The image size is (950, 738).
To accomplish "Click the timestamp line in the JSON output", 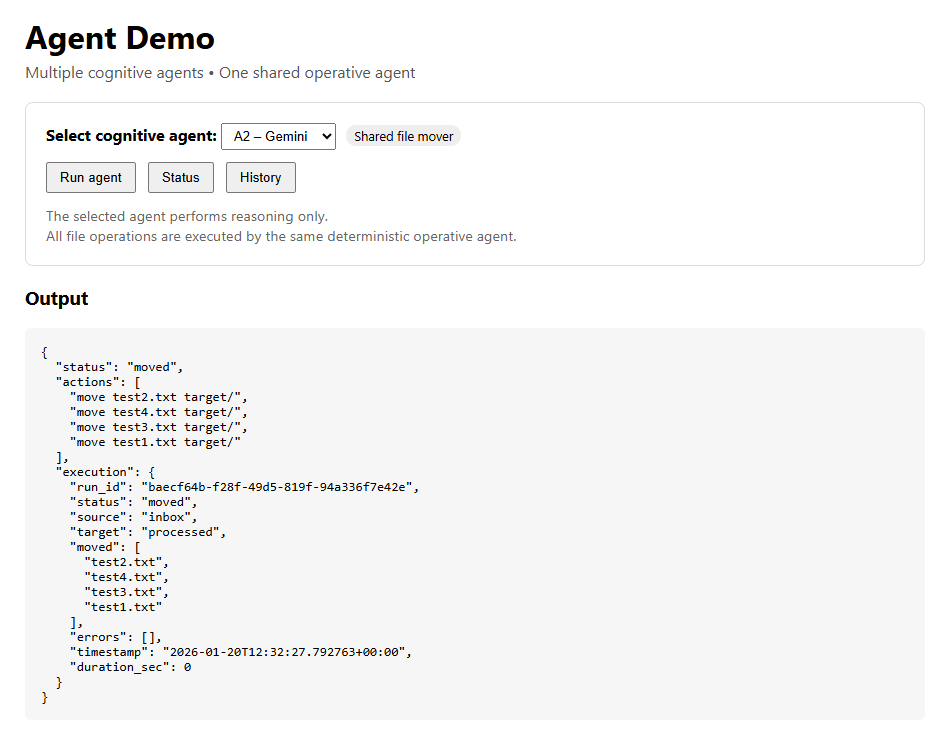I will (x=240, y=652).
